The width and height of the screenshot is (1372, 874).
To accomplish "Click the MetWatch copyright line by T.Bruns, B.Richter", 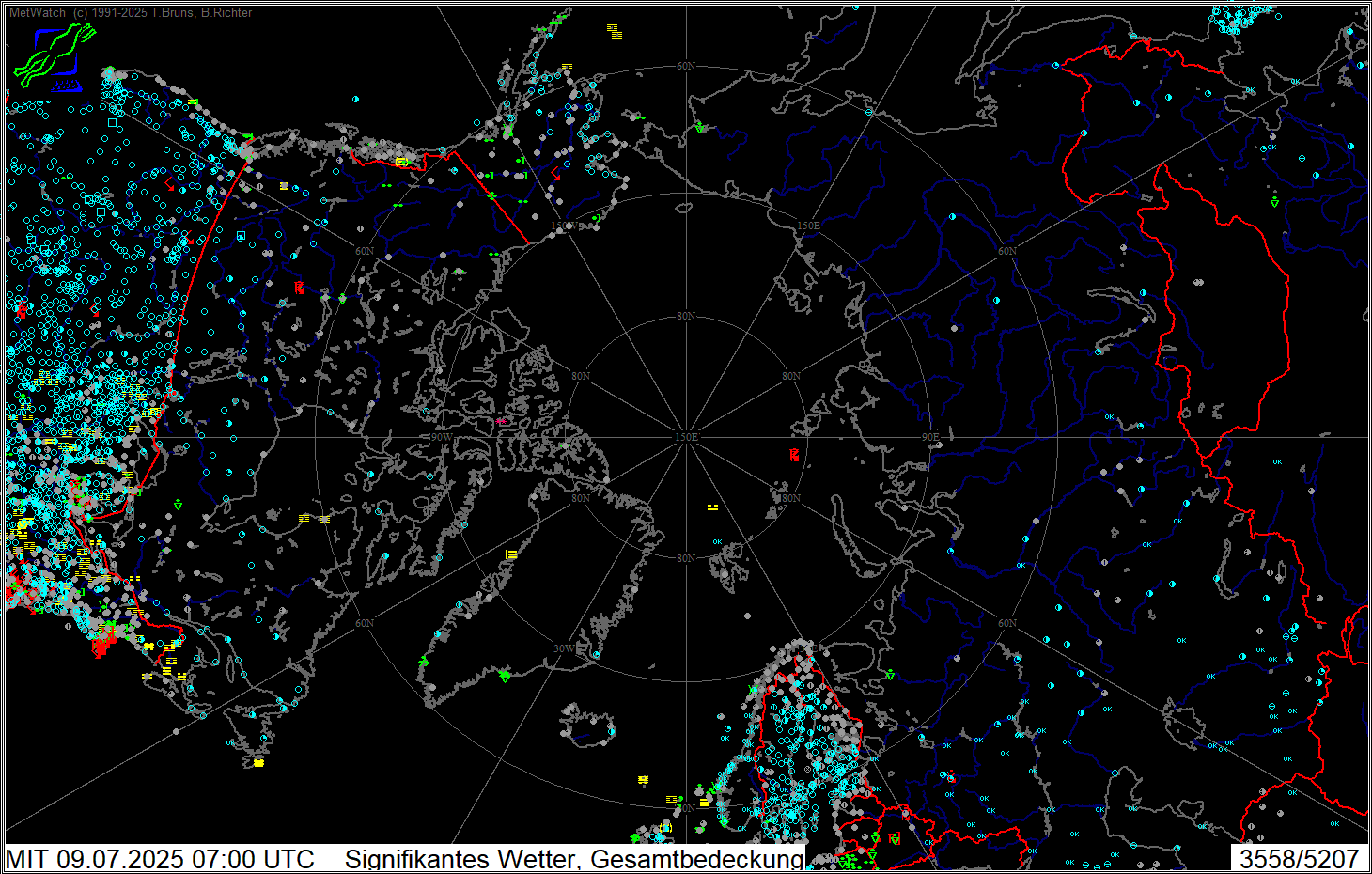I will 131,13.
